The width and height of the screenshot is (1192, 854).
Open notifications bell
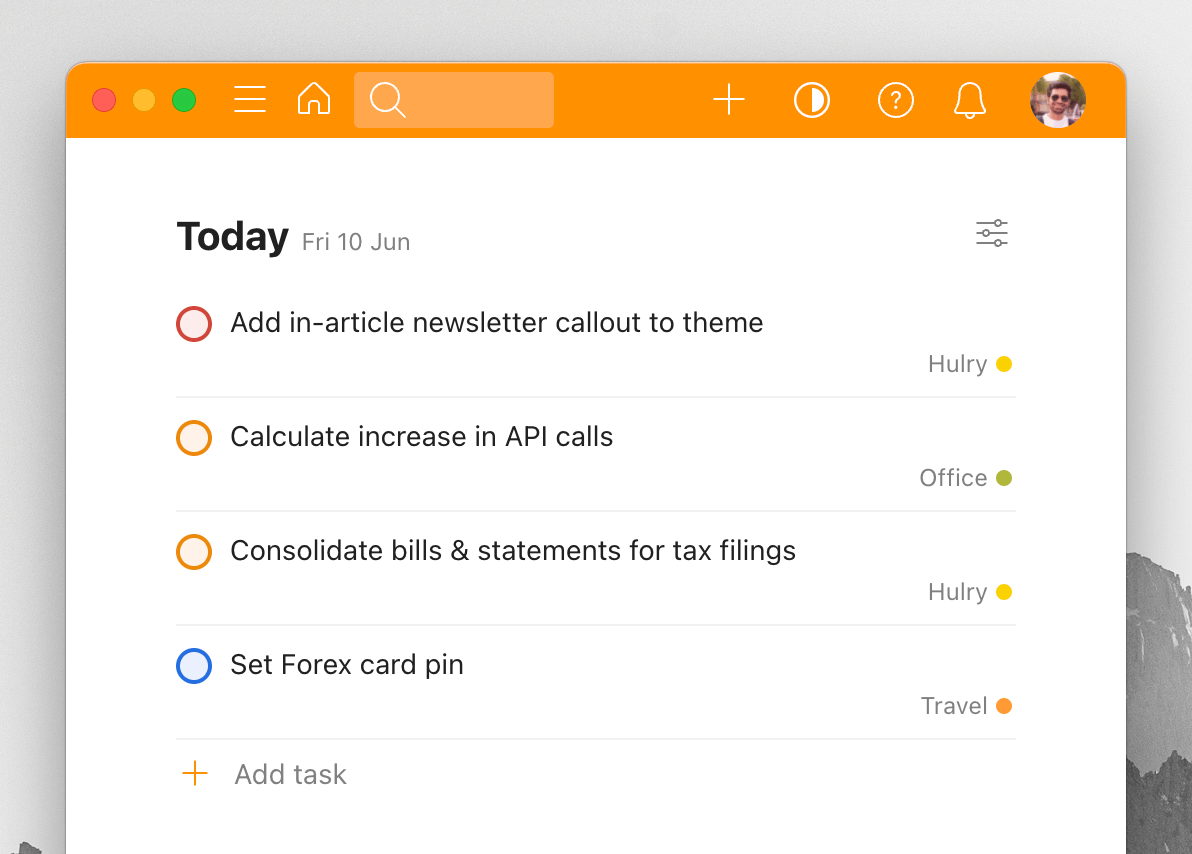coord(970,100)
